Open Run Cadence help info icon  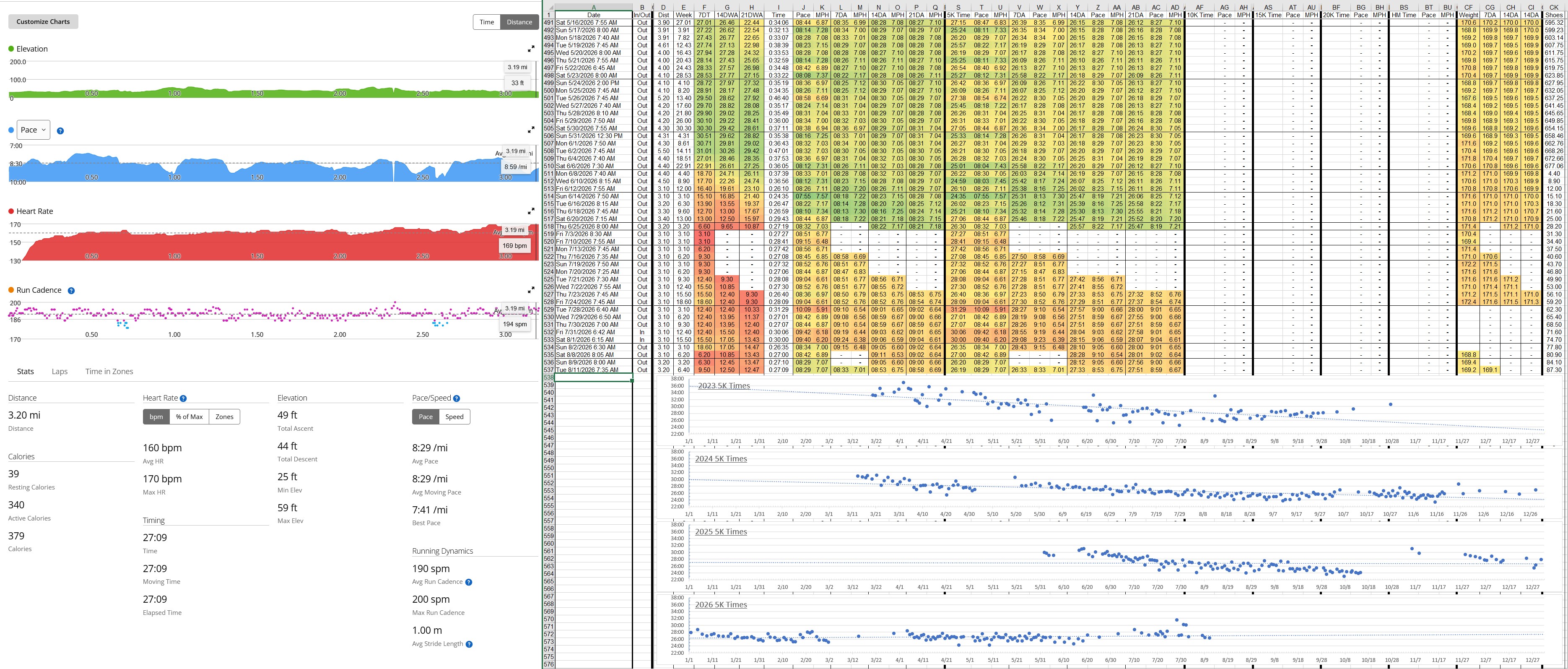coord(71,290)
